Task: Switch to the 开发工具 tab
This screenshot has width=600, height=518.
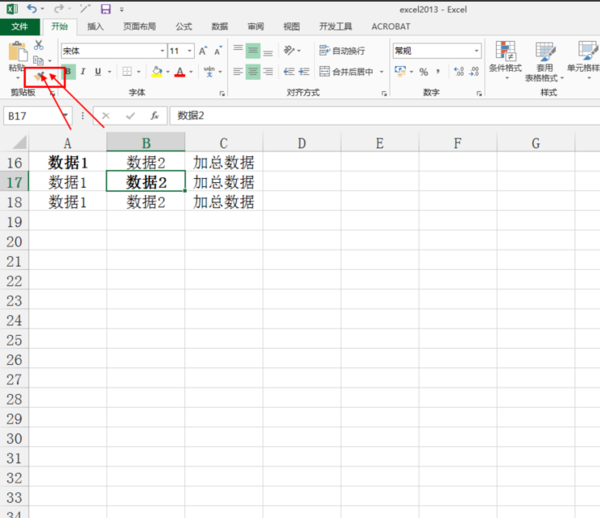Action: (x=336, y=26)
